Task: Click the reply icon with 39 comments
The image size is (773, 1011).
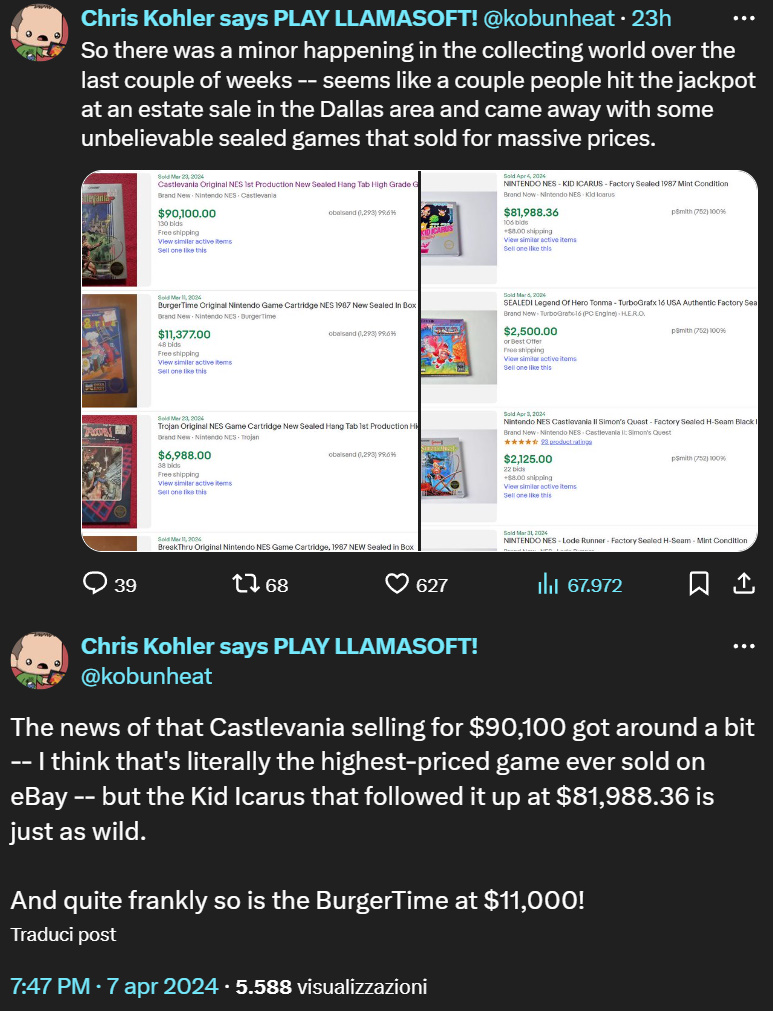Action: coord(95,584)
